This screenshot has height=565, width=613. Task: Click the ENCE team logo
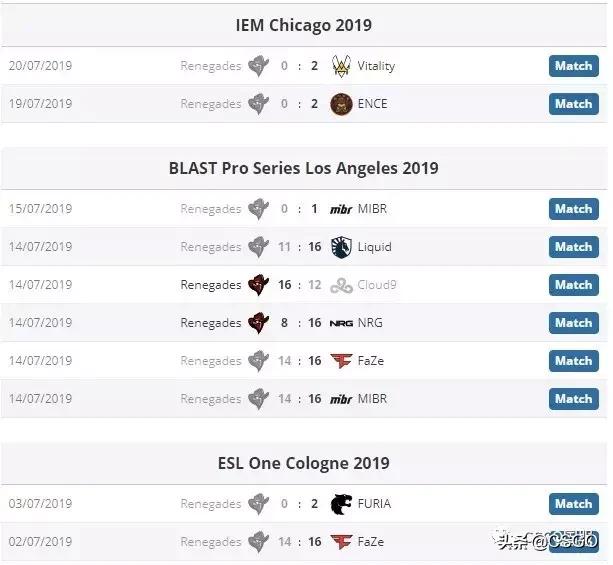click(x=341, y=104)
